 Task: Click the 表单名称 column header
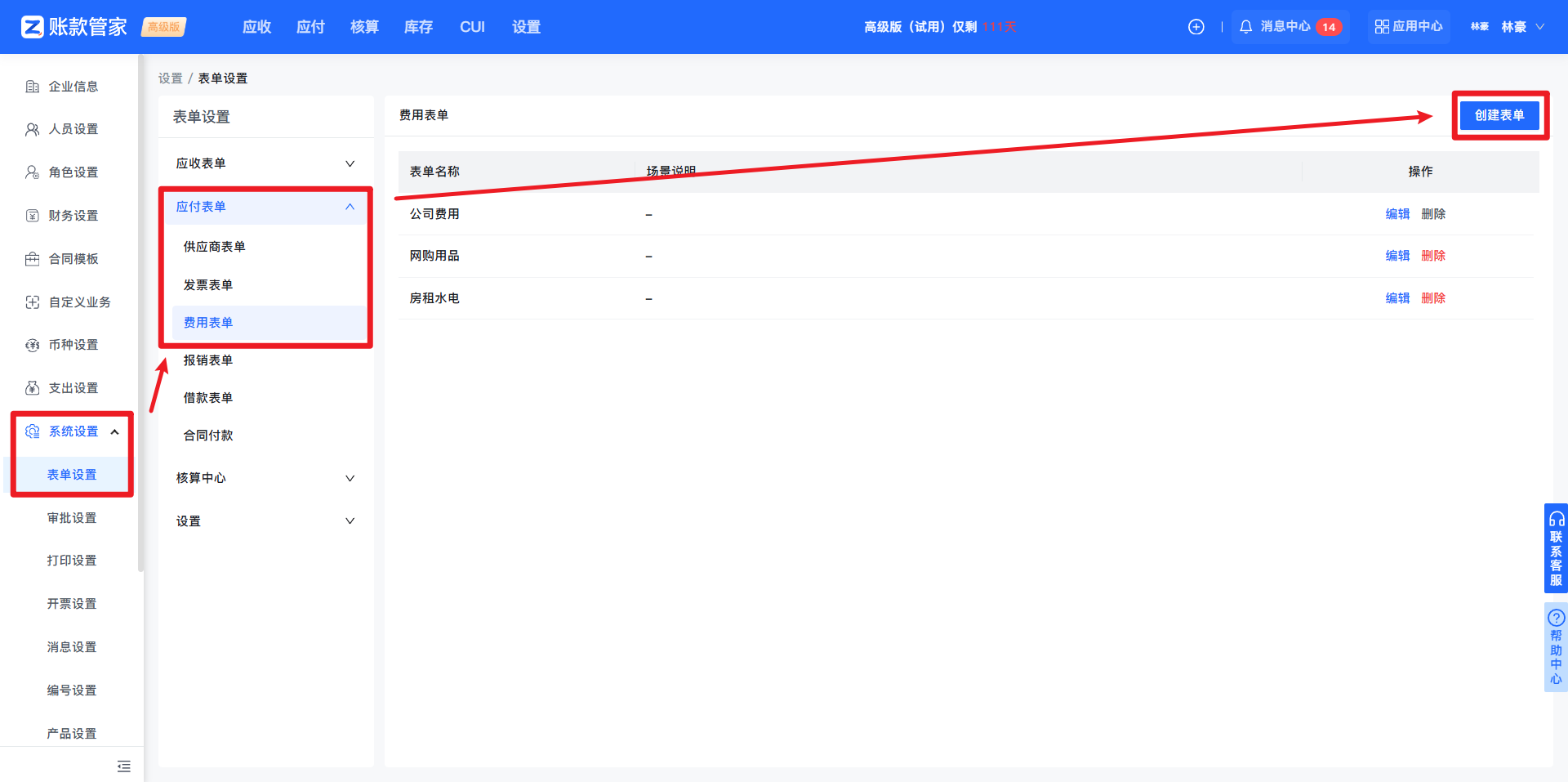pyautogui.click(x=434, y=172)
